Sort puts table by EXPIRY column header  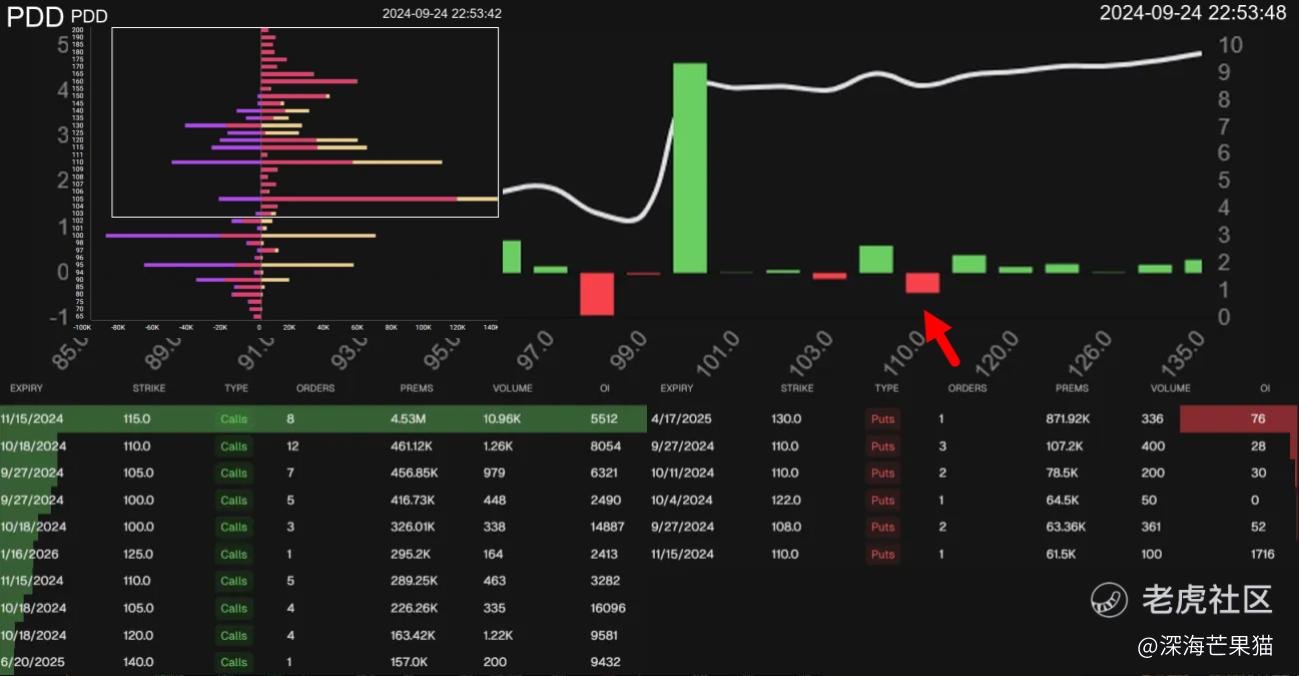(677, 388)
